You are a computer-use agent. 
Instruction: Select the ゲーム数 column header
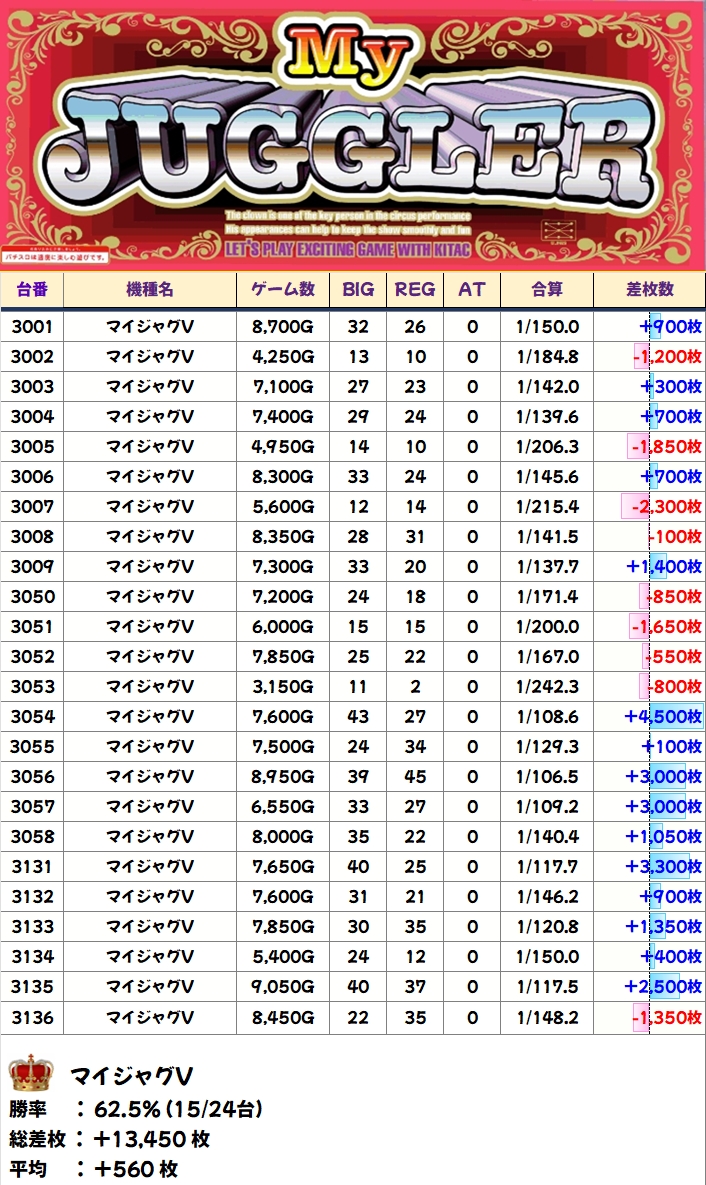point(283,289)
